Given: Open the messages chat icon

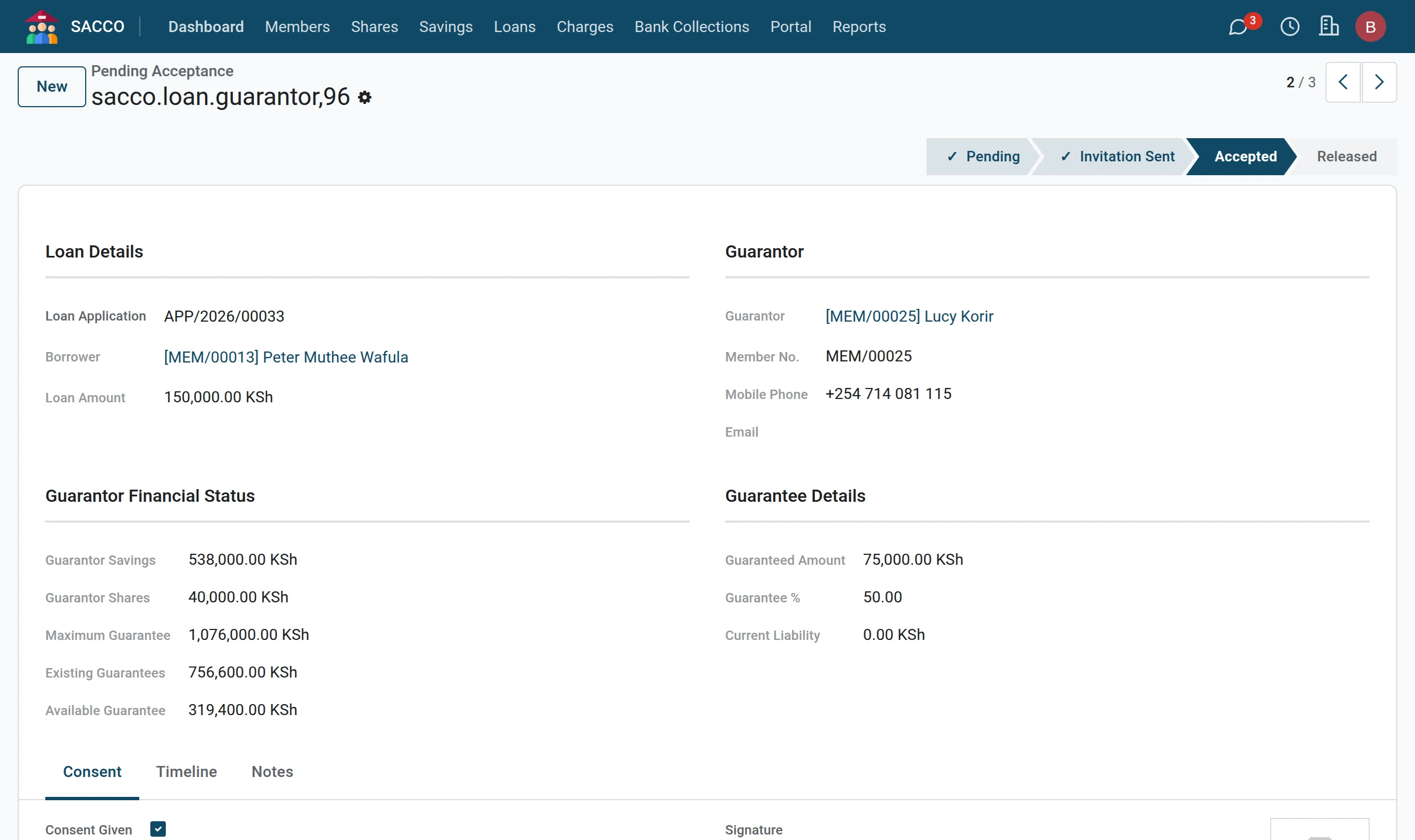Looking at the screenshot, I should pyautogui.click(x=1238, y=27).
